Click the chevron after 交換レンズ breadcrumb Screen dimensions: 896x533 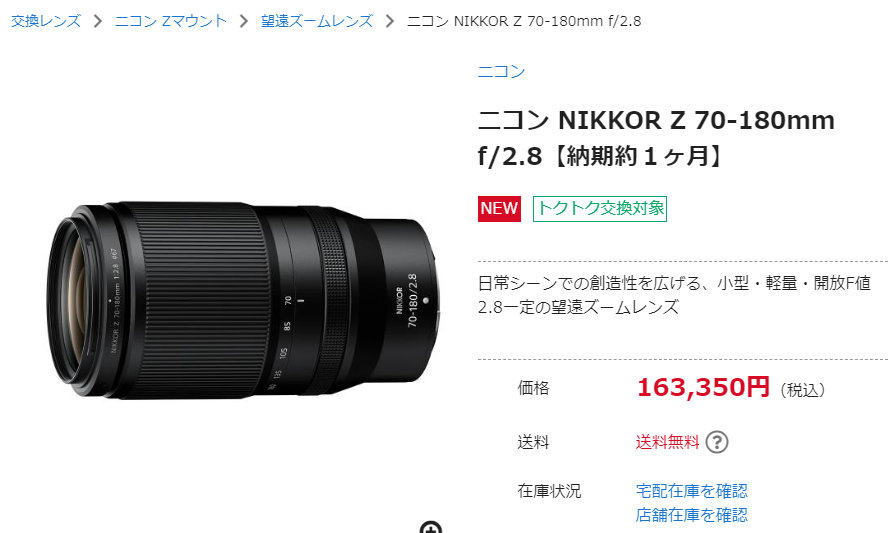98,22
